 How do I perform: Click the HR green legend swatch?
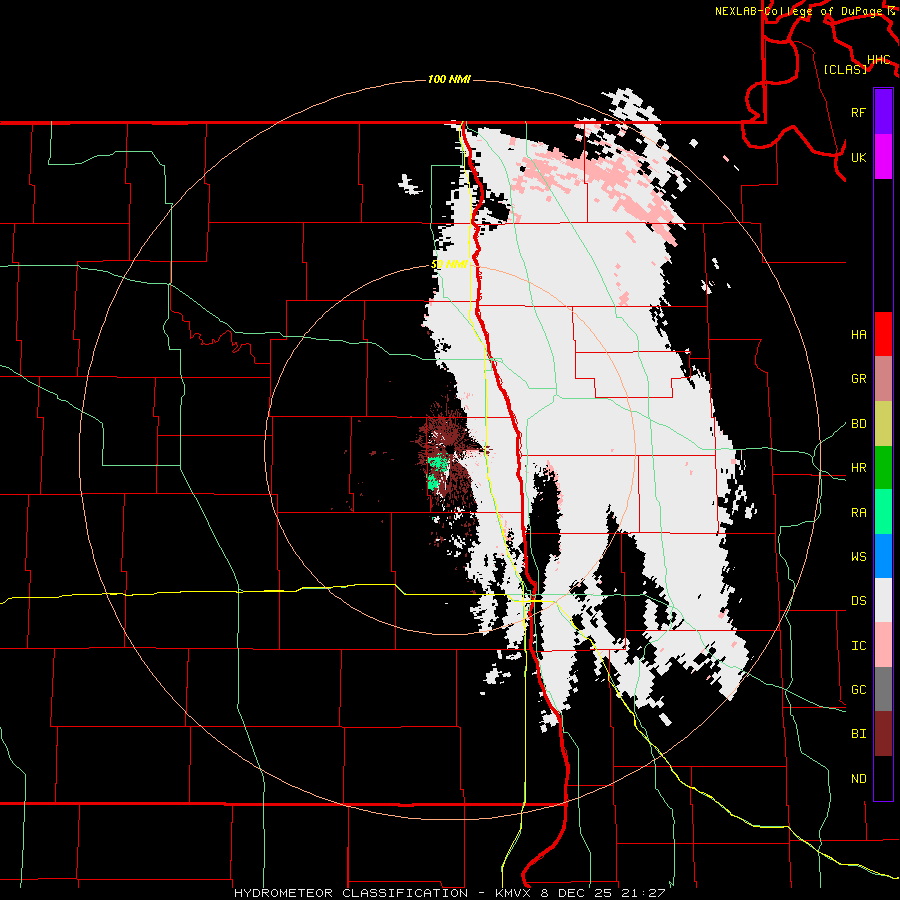pos(883,468)
